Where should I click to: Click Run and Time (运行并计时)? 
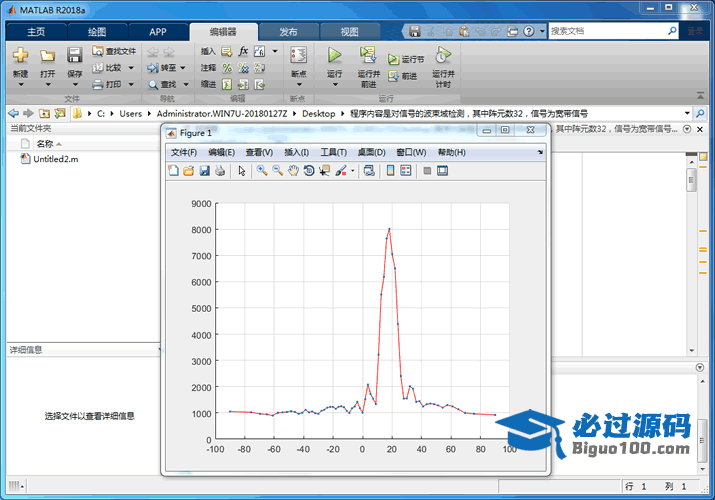pos(443,67)
